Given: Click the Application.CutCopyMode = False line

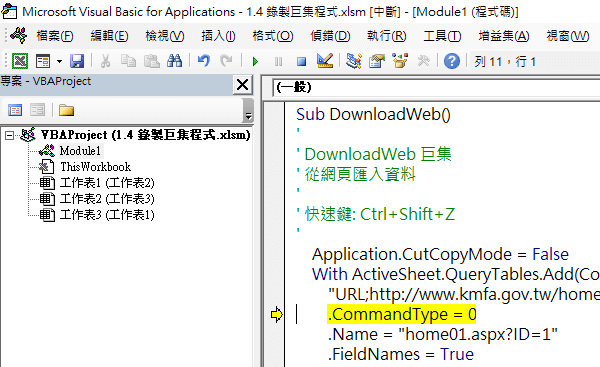Looking at the screenshot, I should [440, 254].
